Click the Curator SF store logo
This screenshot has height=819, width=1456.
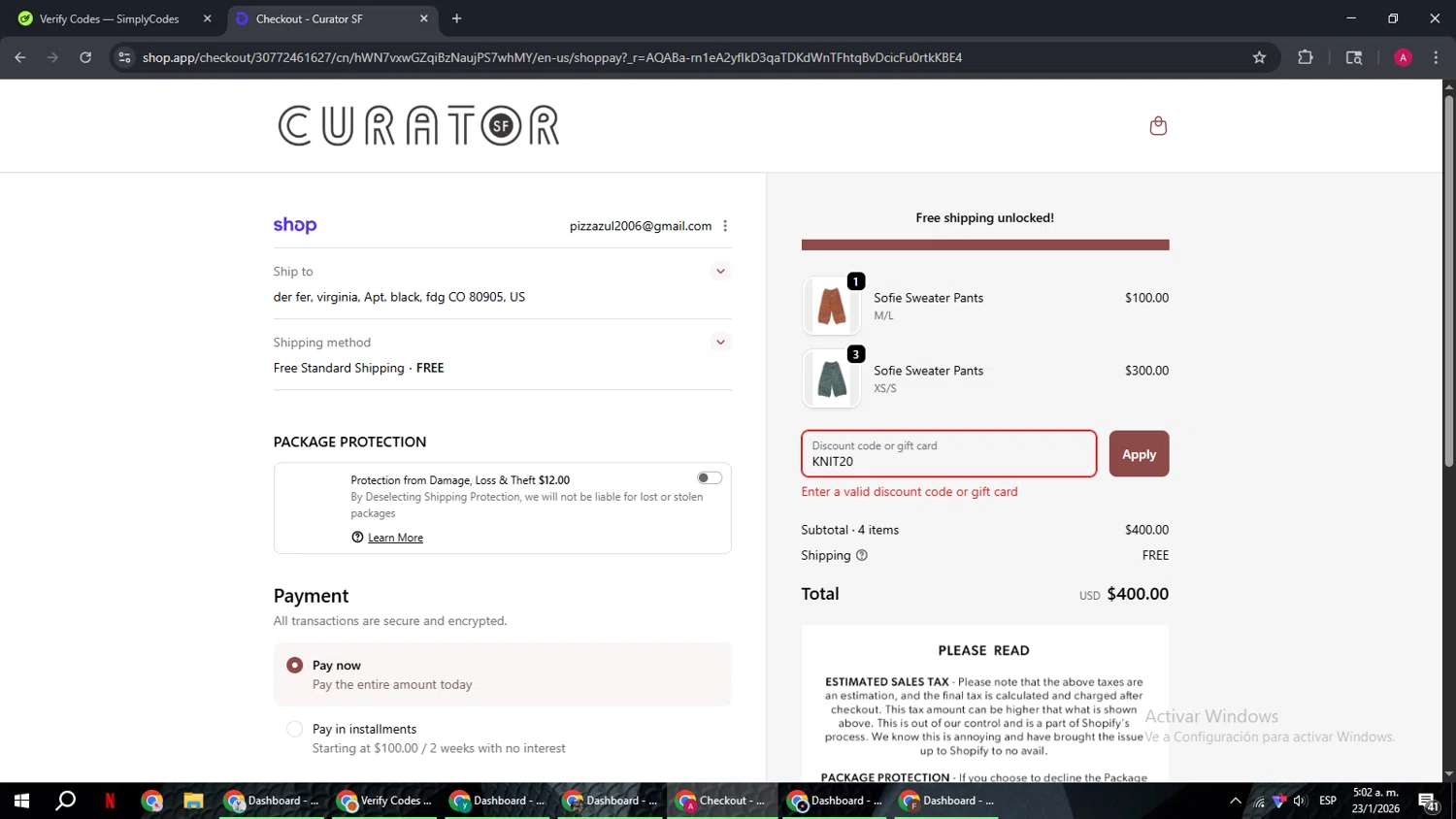419,125
